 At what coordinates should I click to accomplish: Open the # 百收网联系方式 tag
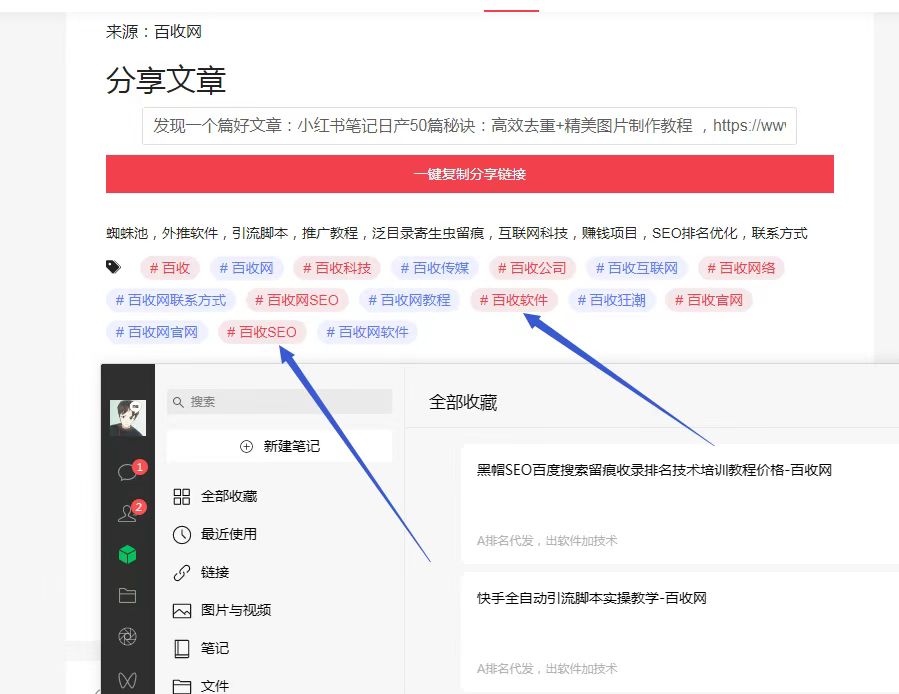pyautogui.click(x=171, y=300)
